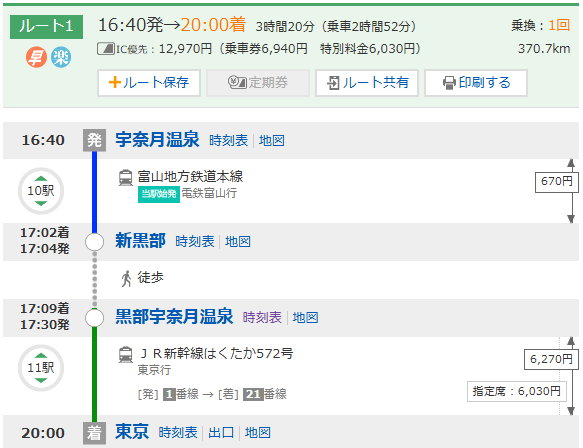
Task: Click the train icon beside 富山地方鉄道本線
Action: tap(126, 177)
